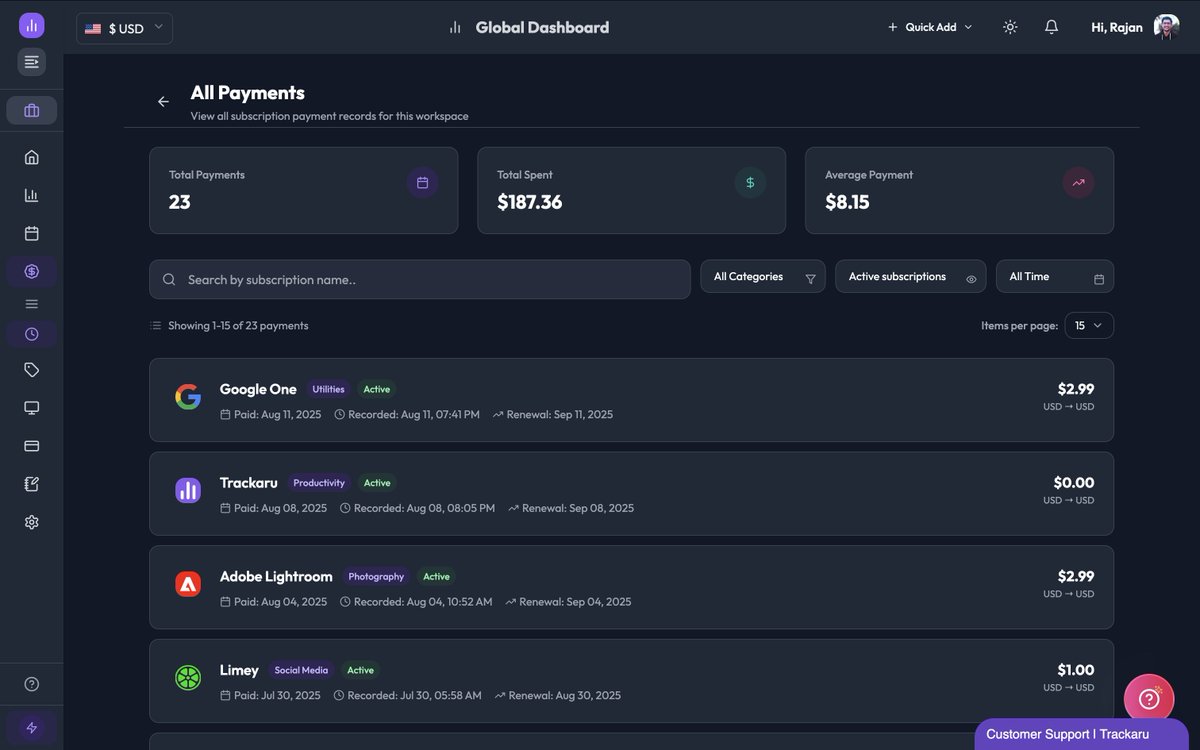This screenshot has width=1200, height=750.
Task: Click the $1.00 Limey amount
Action: [1076, 670]
